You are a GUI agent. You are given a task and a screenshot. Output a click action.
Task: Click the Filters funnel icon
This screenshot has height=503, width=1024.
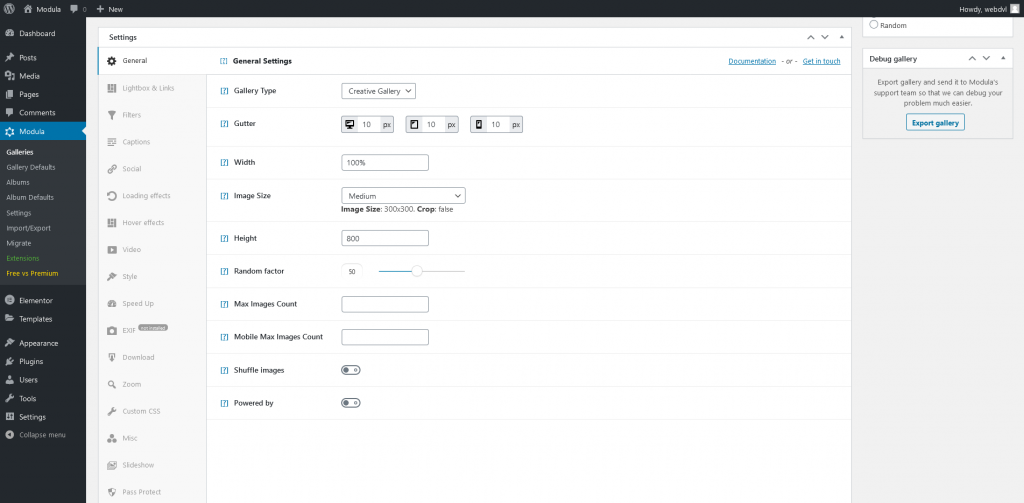point(112,115)
